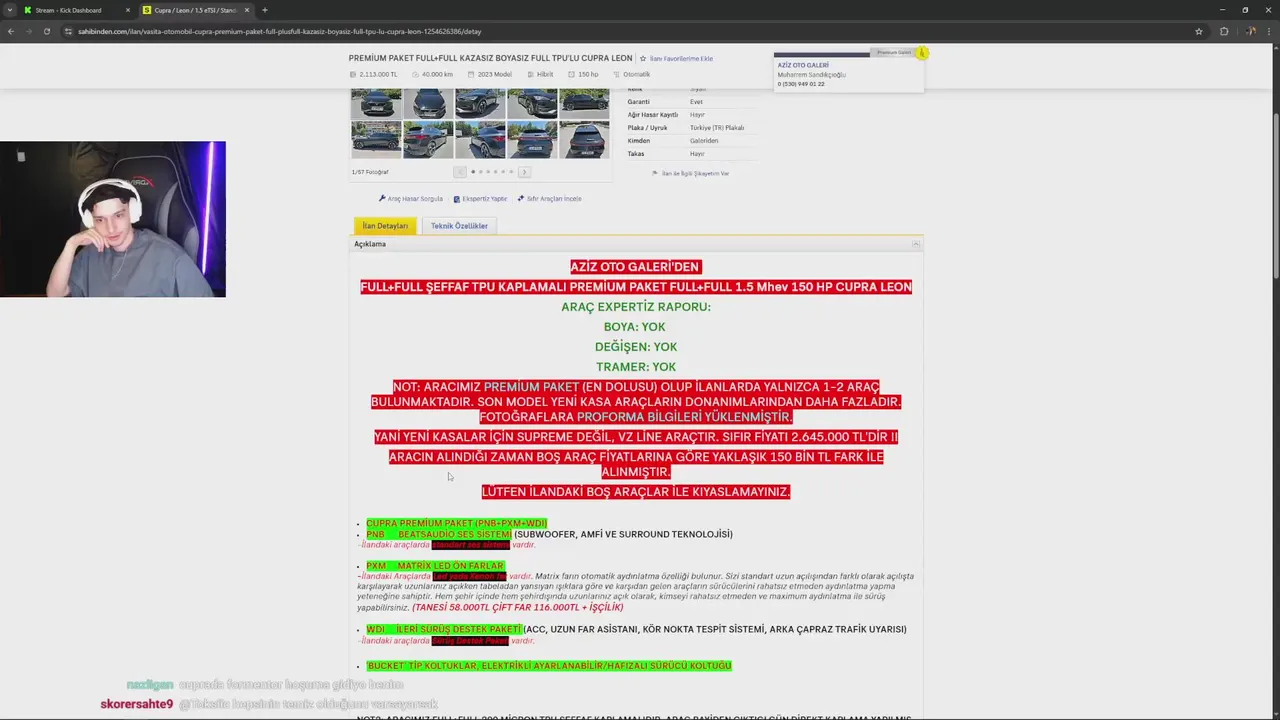This screenshot has height=720, width=1280.
Task: Open third car thumbnail in bottom row
Action: click(x=480, y=140)
